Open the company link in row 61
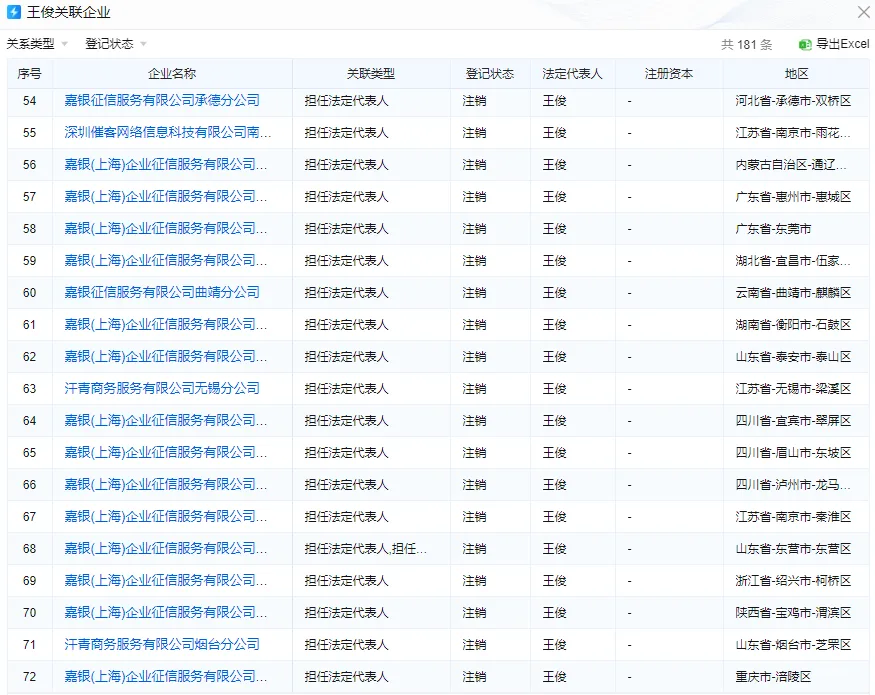875x695 pixels. pyautogui.click(x=166, y=324)
